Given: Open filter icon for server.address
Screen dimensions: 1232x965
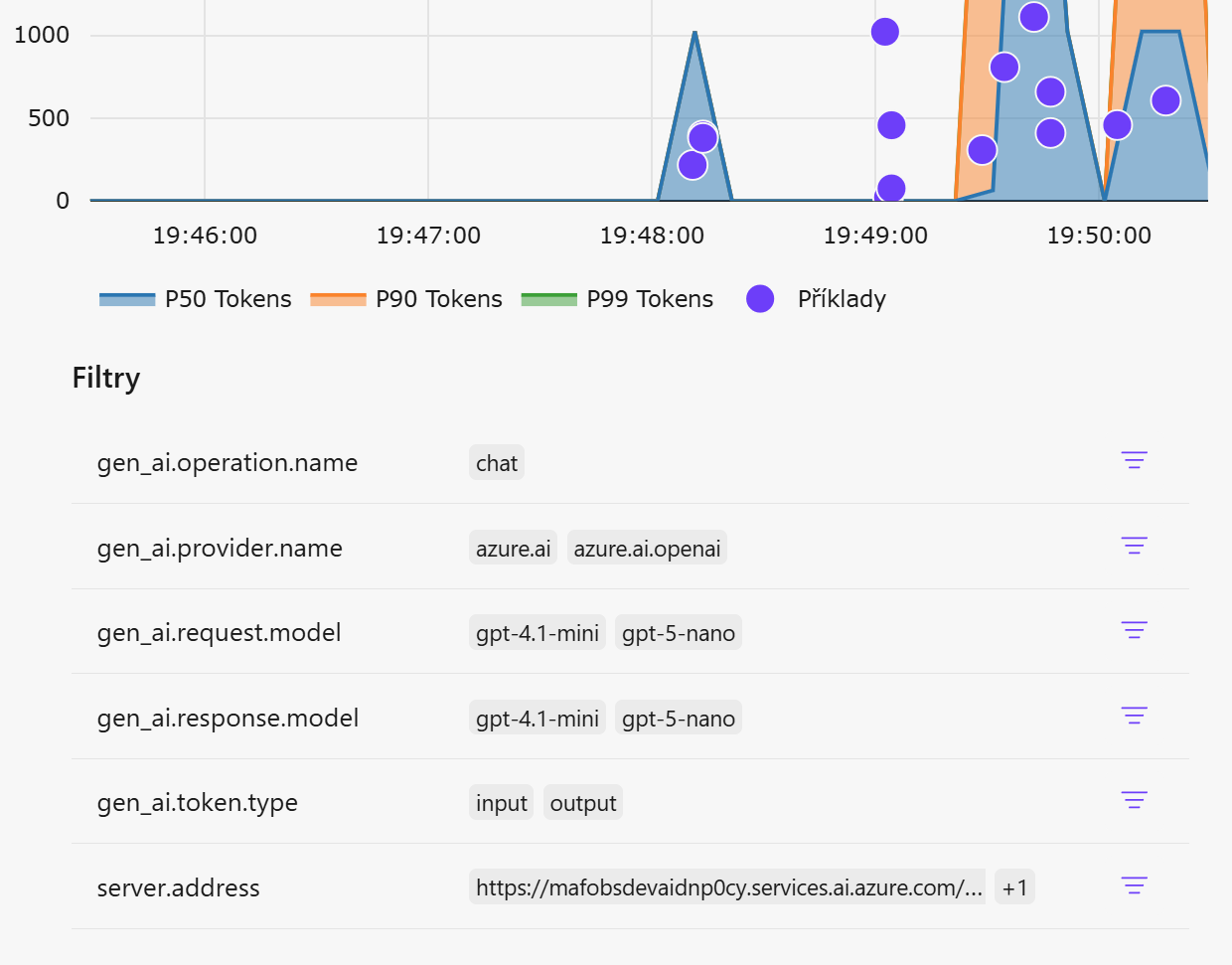Looking at the screenshot, I should click(1134, 885).
